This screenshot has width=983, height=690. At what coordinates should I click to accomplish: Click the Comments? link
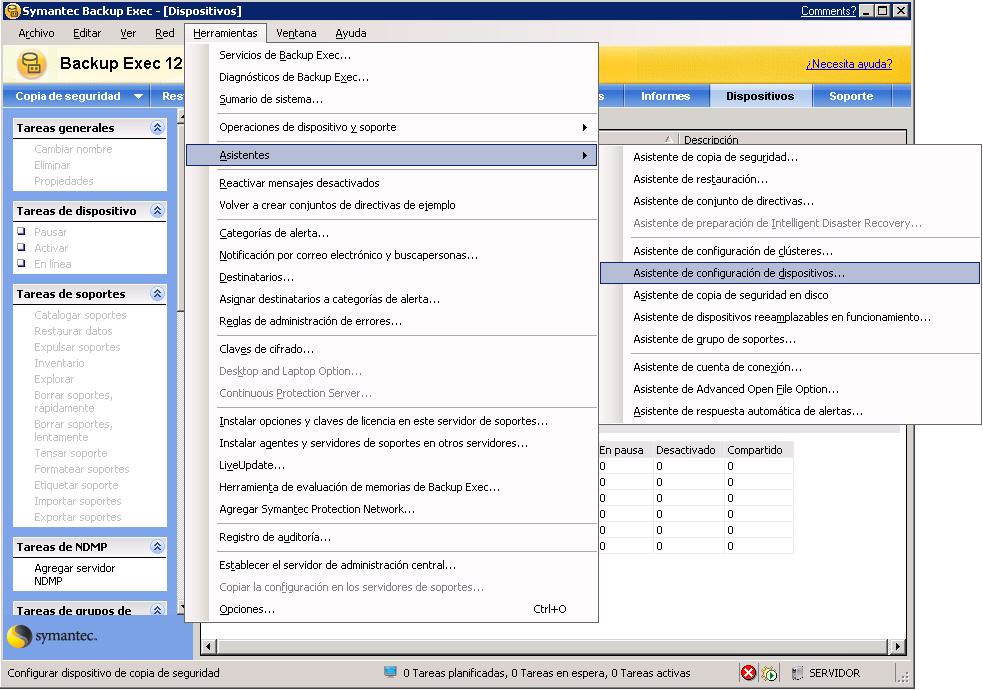pos(828,11)
